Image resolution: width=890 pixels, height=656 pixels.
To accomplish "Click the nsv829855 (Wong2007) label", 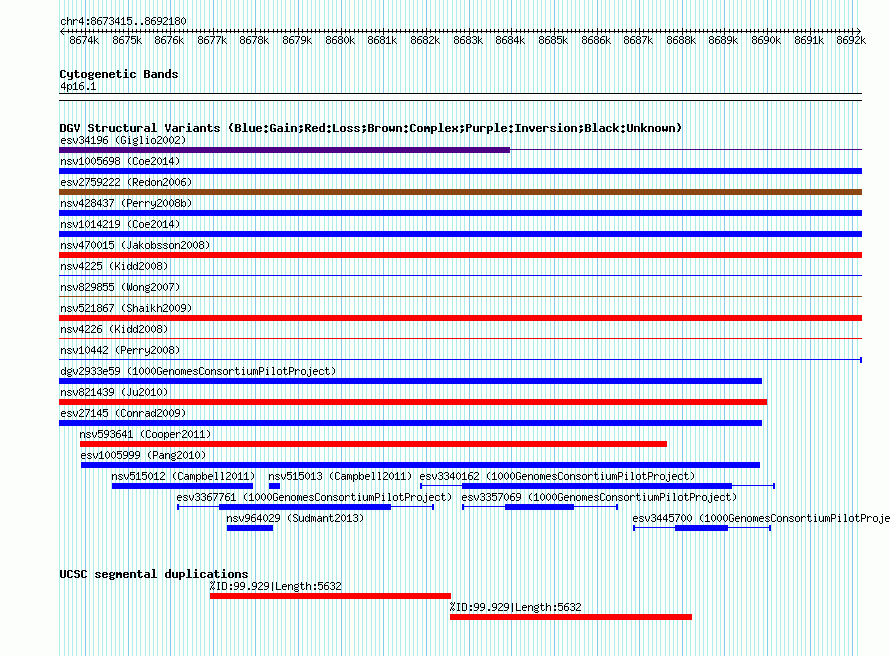I will [x=120, y=287].
